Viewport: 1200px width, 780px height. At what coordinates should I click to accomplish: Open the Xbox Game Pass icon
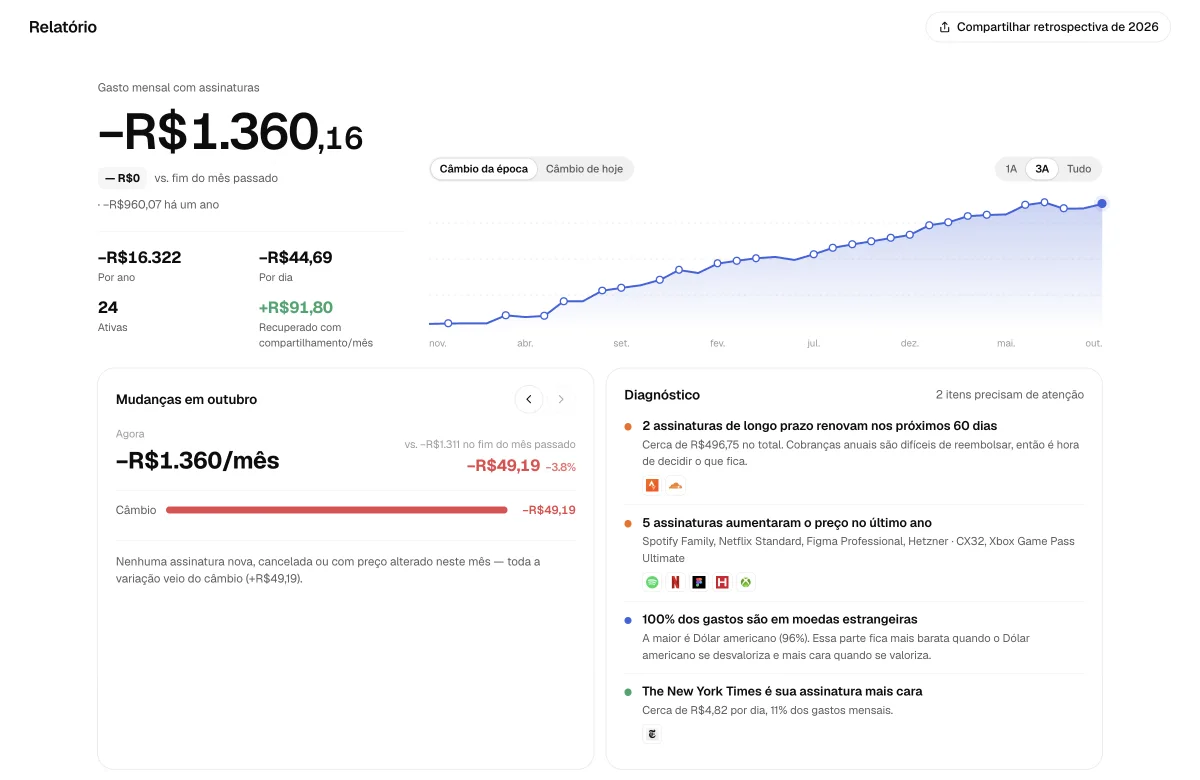745,582
